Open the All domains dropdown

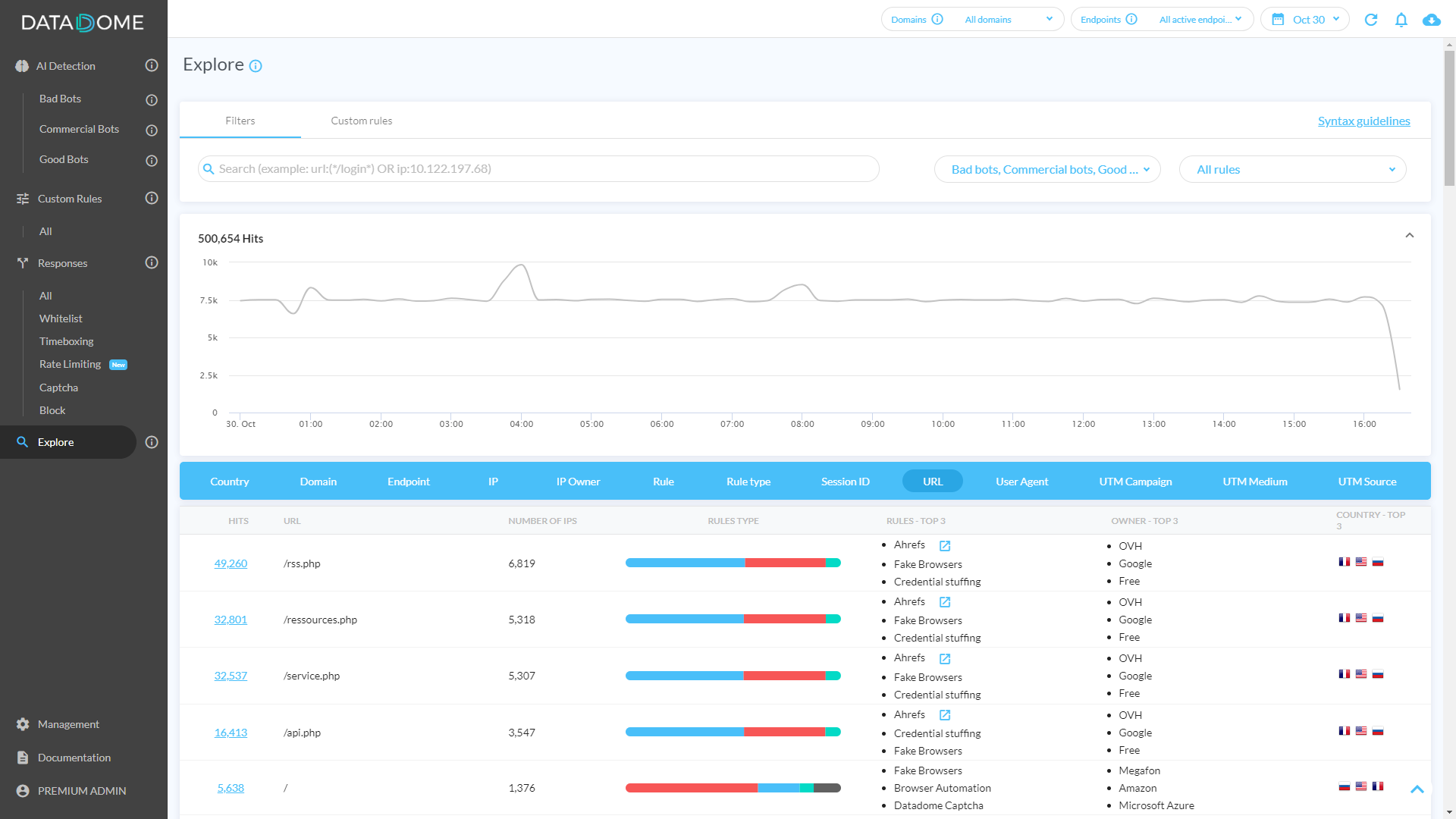coord(1009,19)
